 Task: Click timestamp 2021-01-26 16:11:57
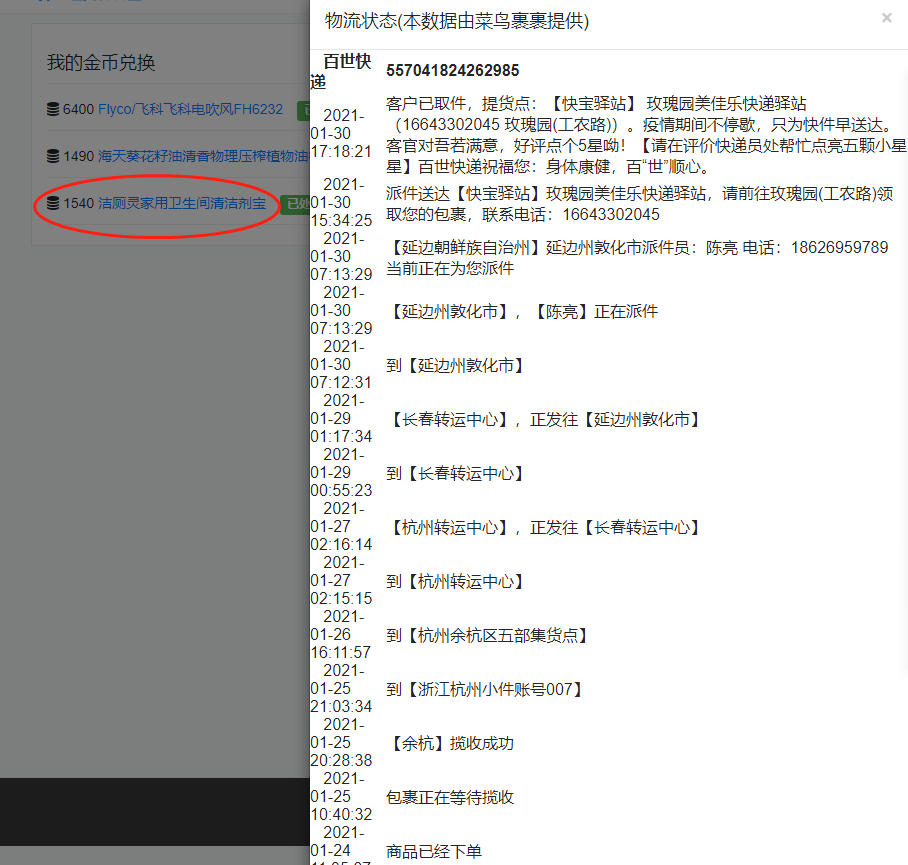(x=341, y=635)
